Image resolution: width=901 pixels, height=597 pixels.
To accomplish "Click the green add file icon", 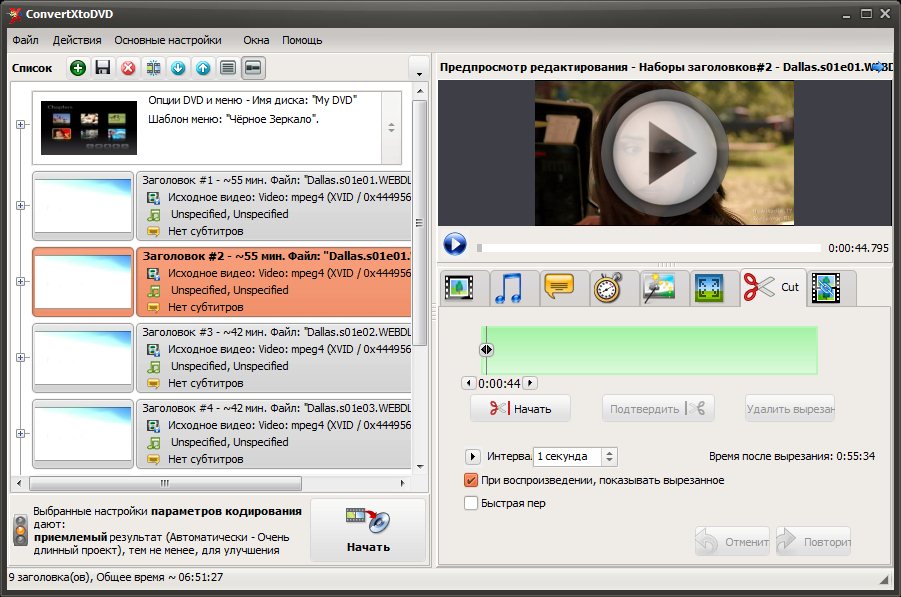I will (x=78, y=68).
